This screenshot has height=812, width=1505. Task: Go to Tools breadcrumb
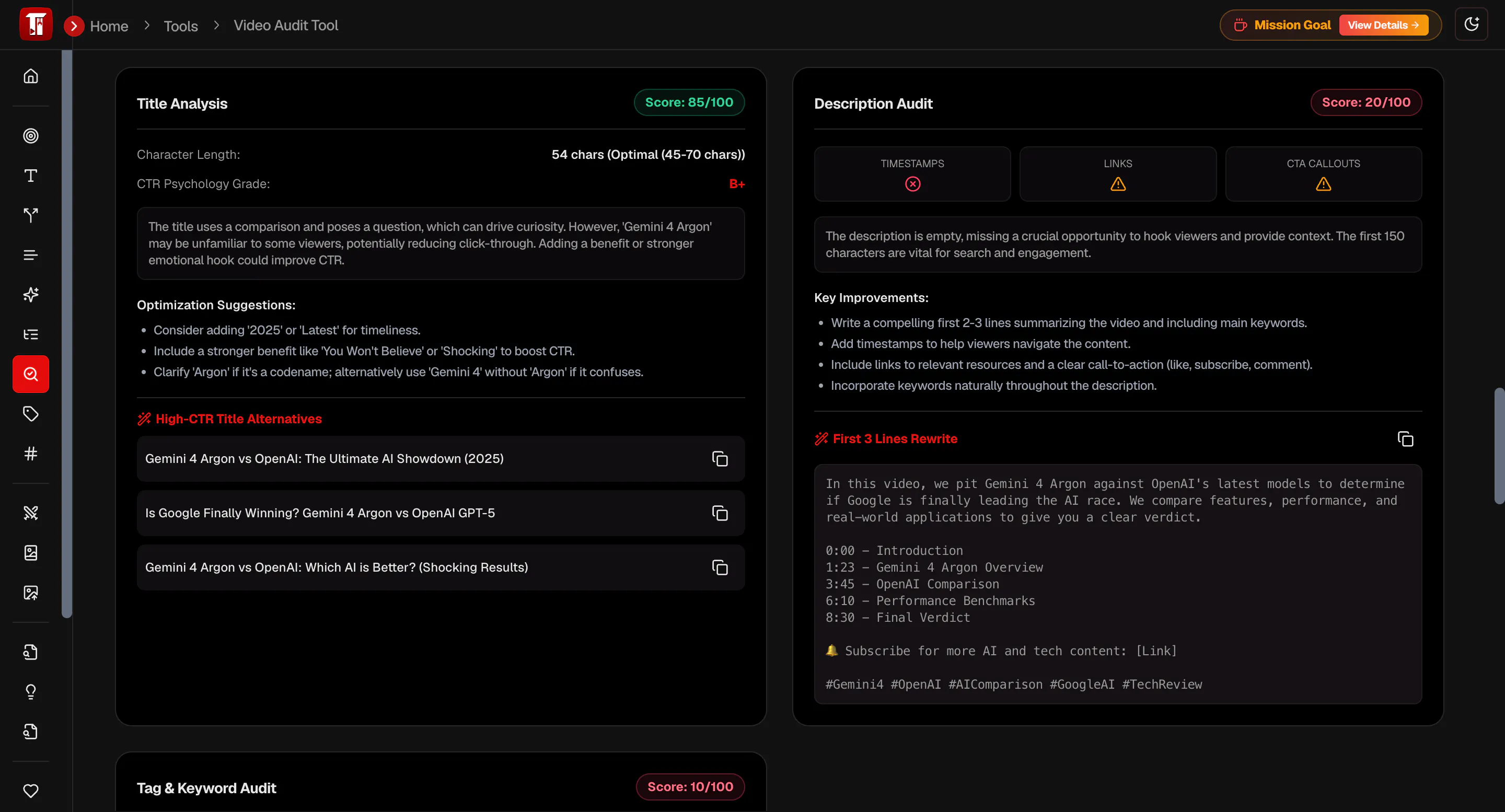(180, 26)
